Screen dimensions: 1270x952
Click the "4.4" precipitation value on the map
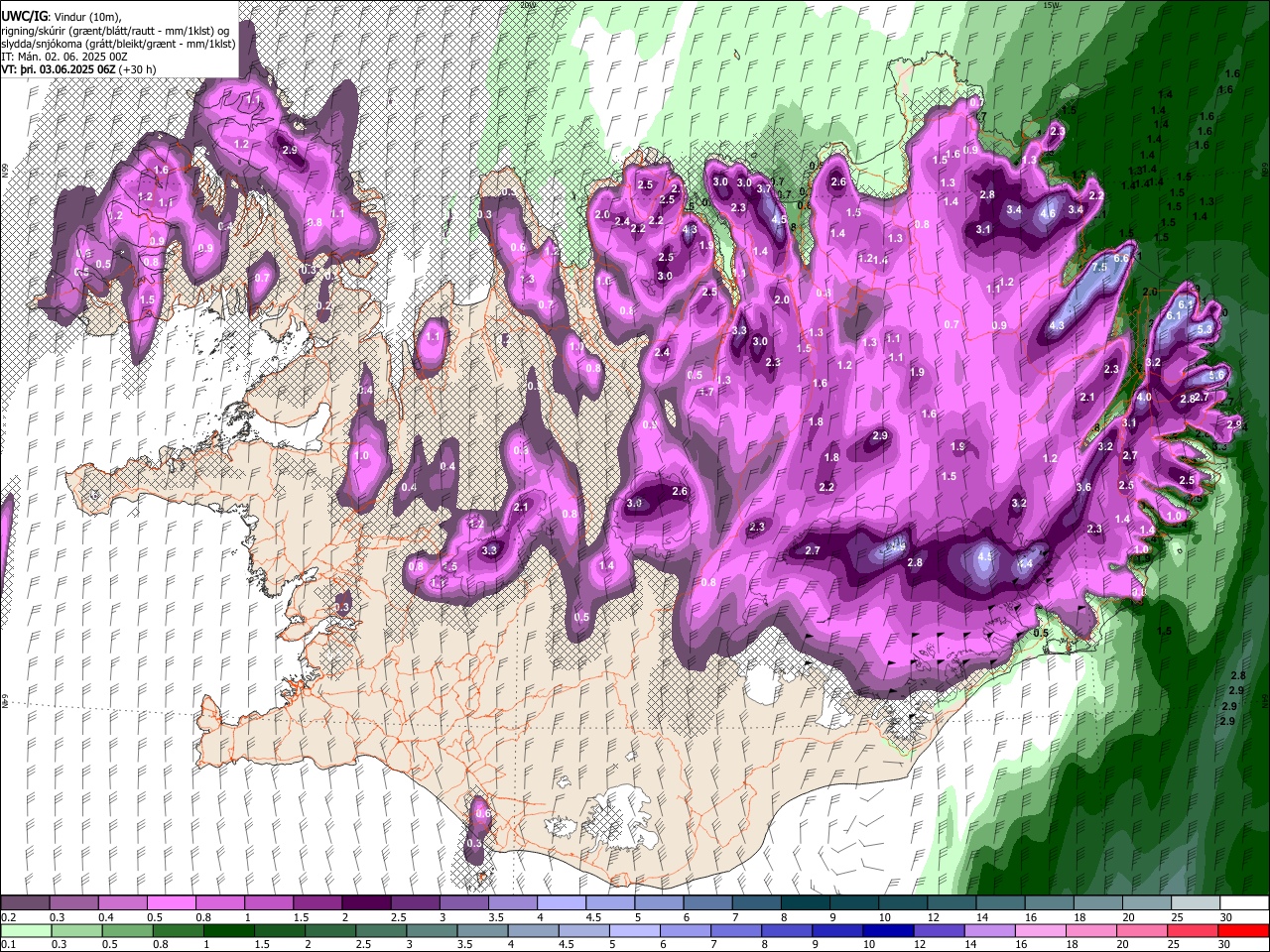pos(1026,564)
